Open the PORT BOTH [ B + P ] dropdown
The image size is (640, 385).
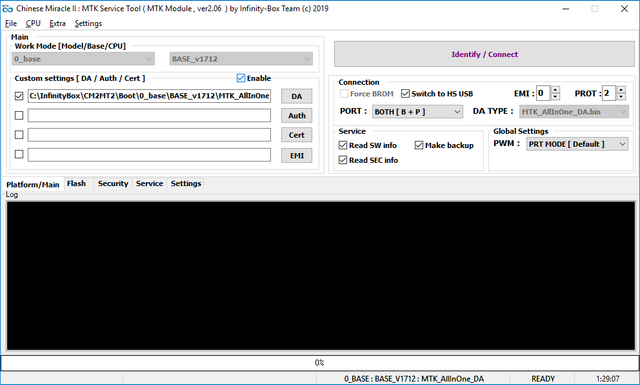[x=417, y=111]
